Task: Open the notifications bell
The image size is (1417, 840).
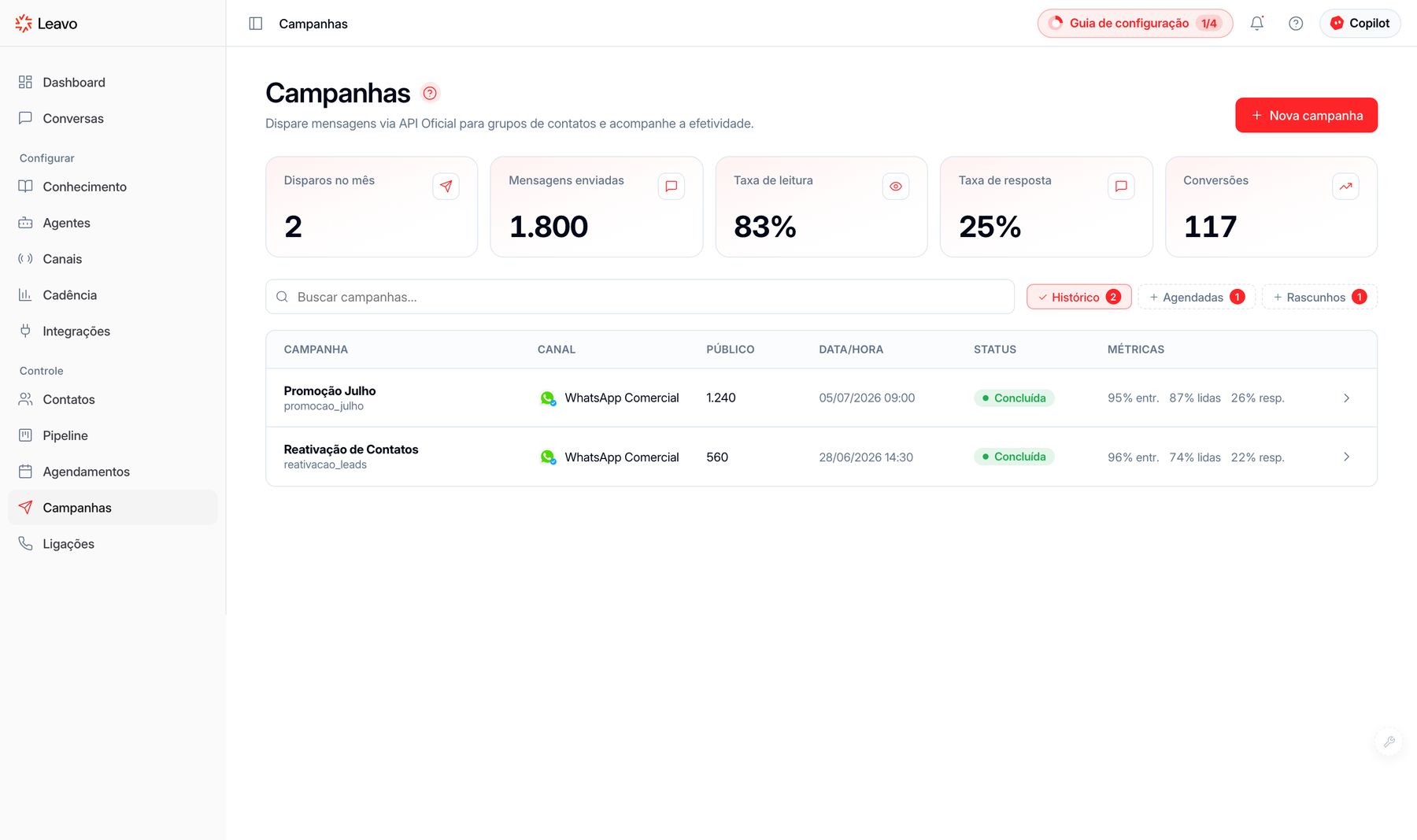Action: [1257, 24]
